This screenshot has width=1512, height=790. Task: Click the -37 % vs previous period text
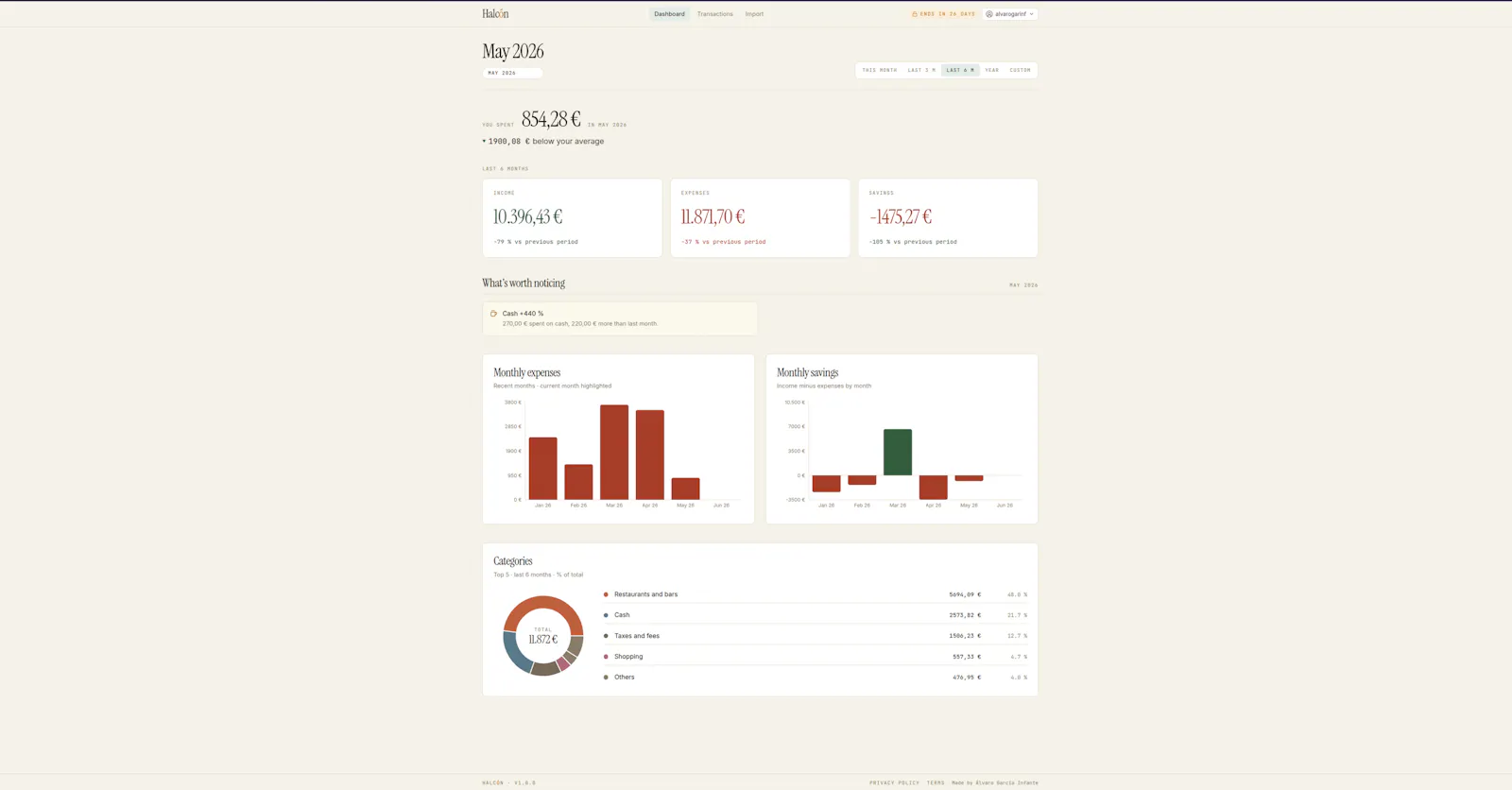point(724,242)
